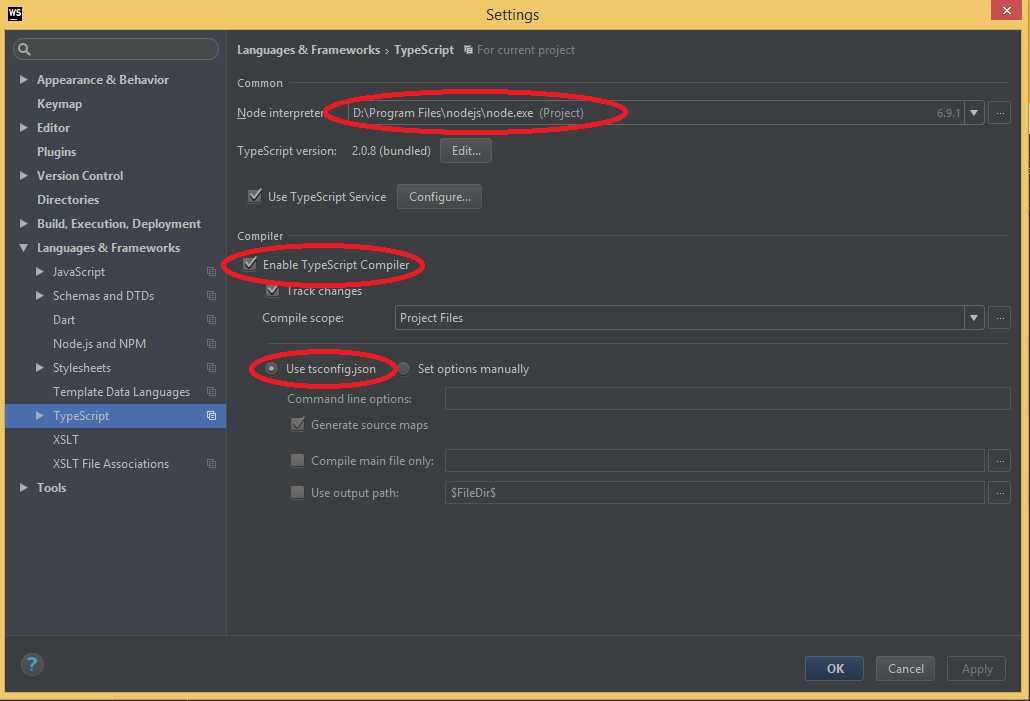Toggle Use output path checkbox
The image size is (1030, 701).
[x=298, y=492]
